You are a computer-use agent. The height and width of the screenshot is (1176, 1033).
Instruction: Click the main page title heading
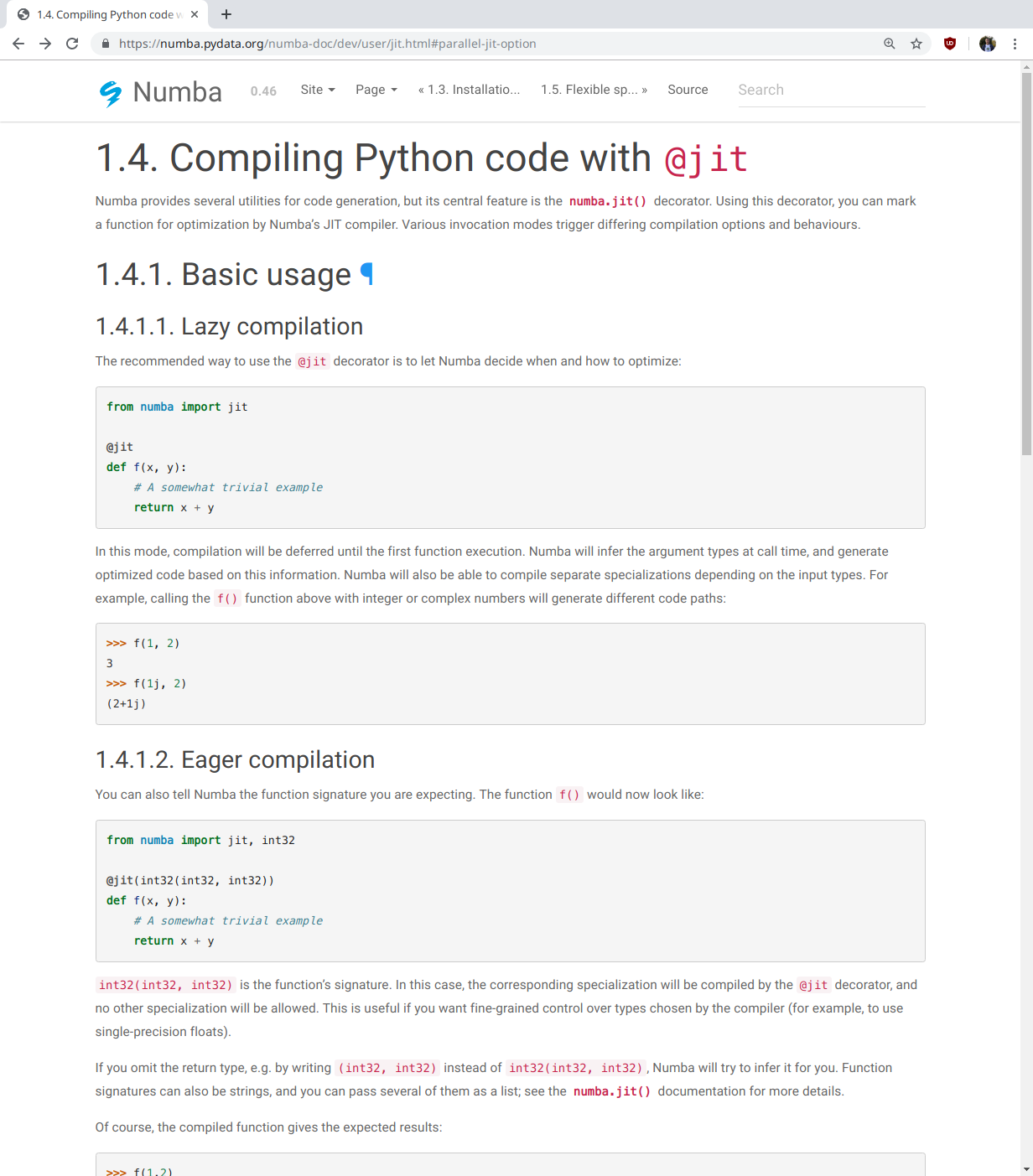click(422, 158)
